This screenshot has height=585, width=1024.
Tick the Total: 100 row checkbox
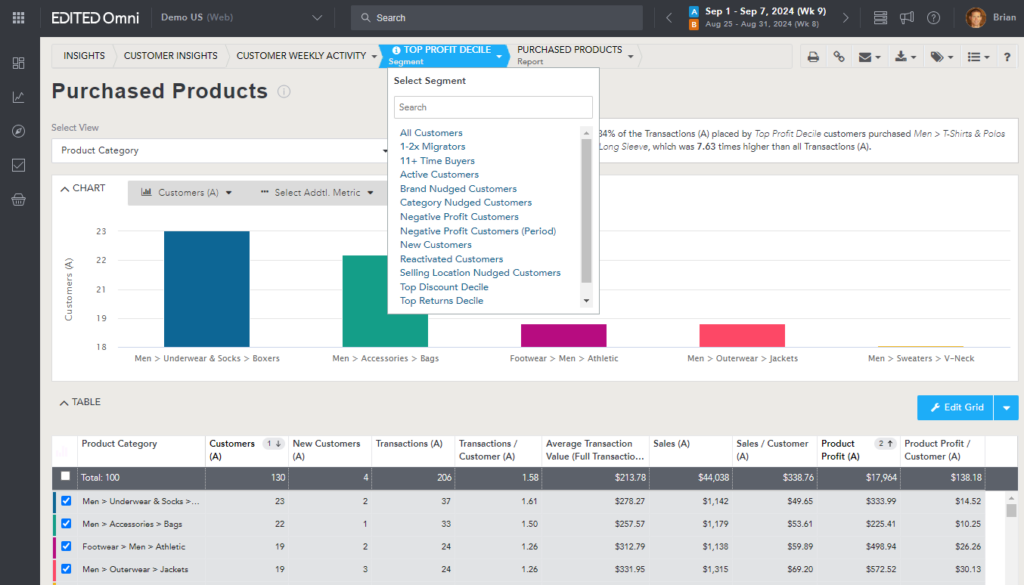tap(66, 477)
